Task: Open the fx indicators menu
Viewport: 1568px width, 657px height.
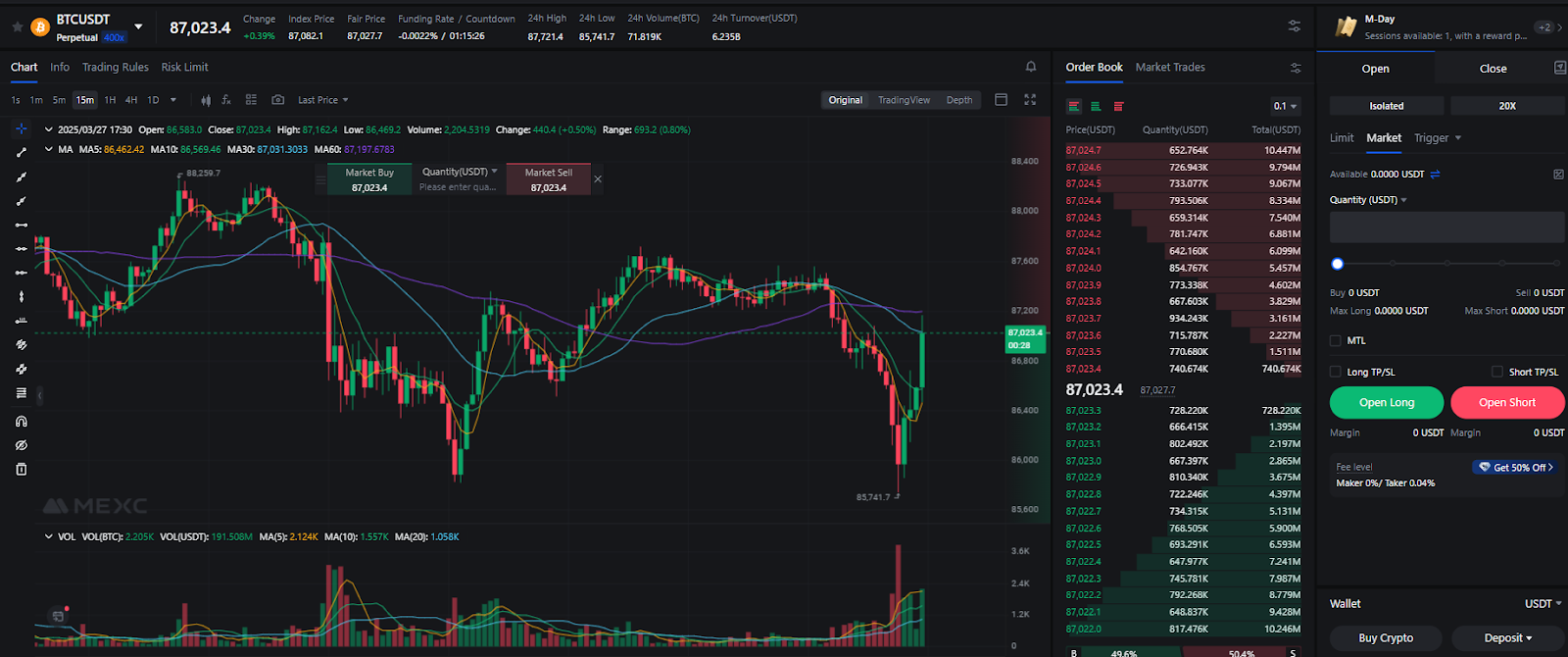Action: click(x=226, y=100)
